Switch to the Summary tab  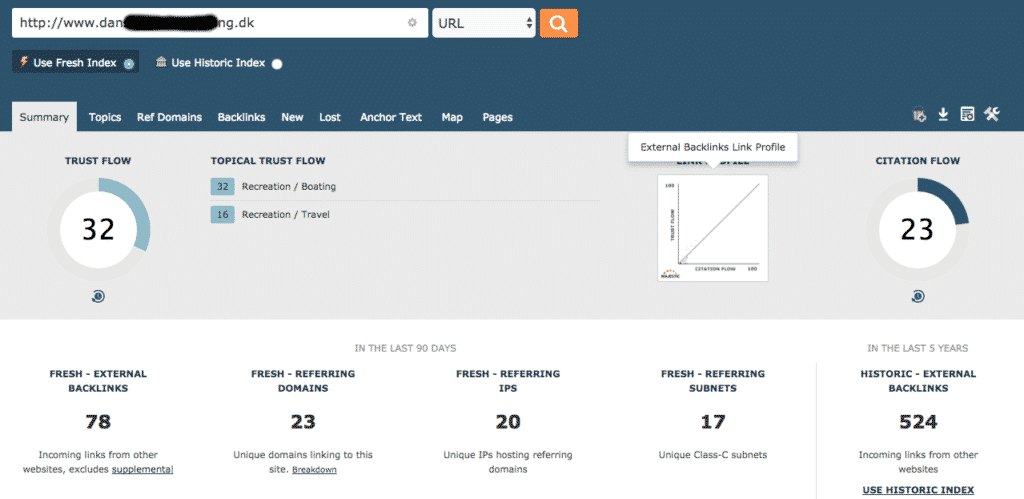[44, 117]
